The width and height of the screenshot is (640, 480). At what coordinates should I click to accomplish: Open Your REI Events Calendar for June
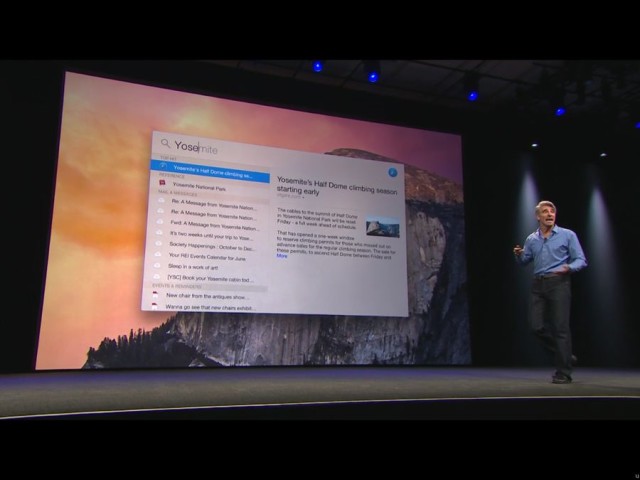pos(207,257)
